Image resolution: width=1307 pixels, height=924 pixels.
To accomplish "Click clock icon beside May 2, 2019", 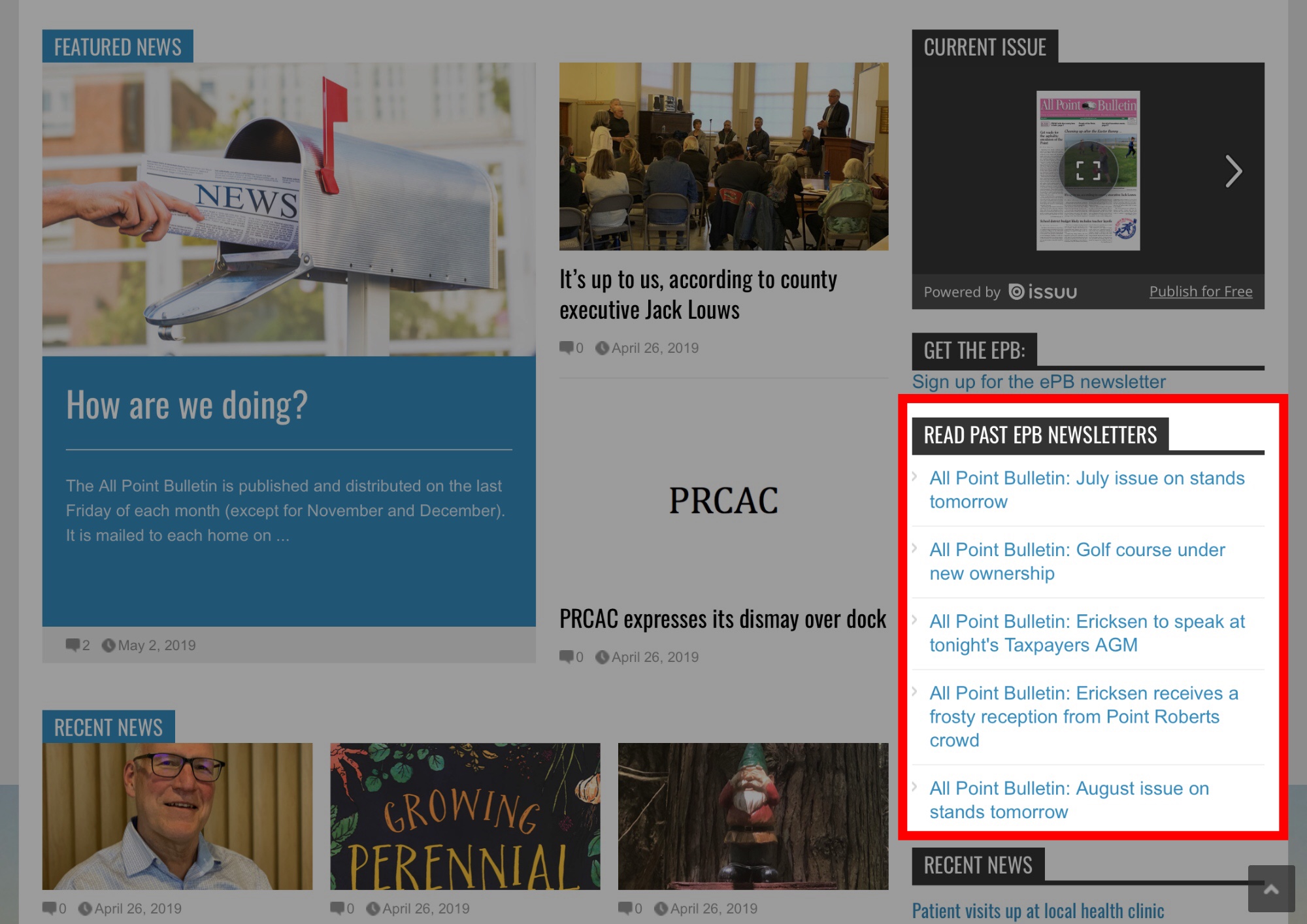I will click(108, 646).
